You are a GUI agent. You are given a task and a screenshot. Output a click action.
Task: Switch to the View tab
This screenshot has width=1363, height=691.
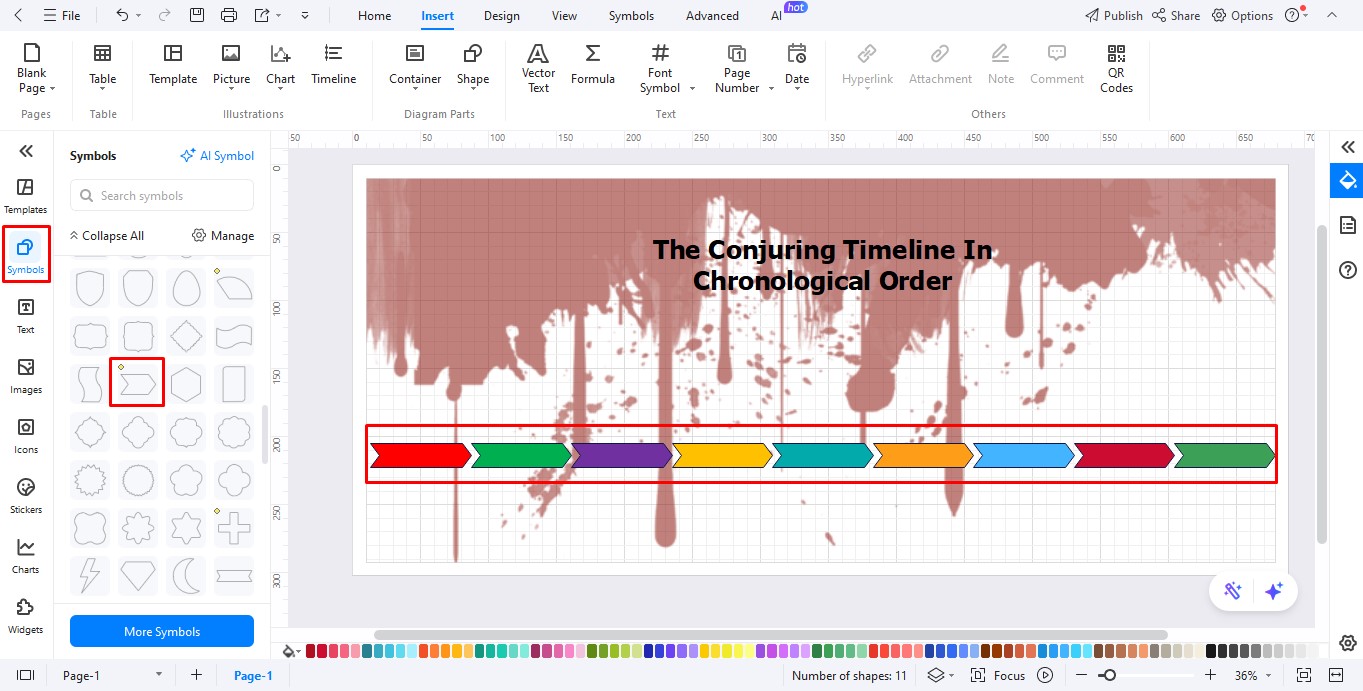tap(564, 16)
